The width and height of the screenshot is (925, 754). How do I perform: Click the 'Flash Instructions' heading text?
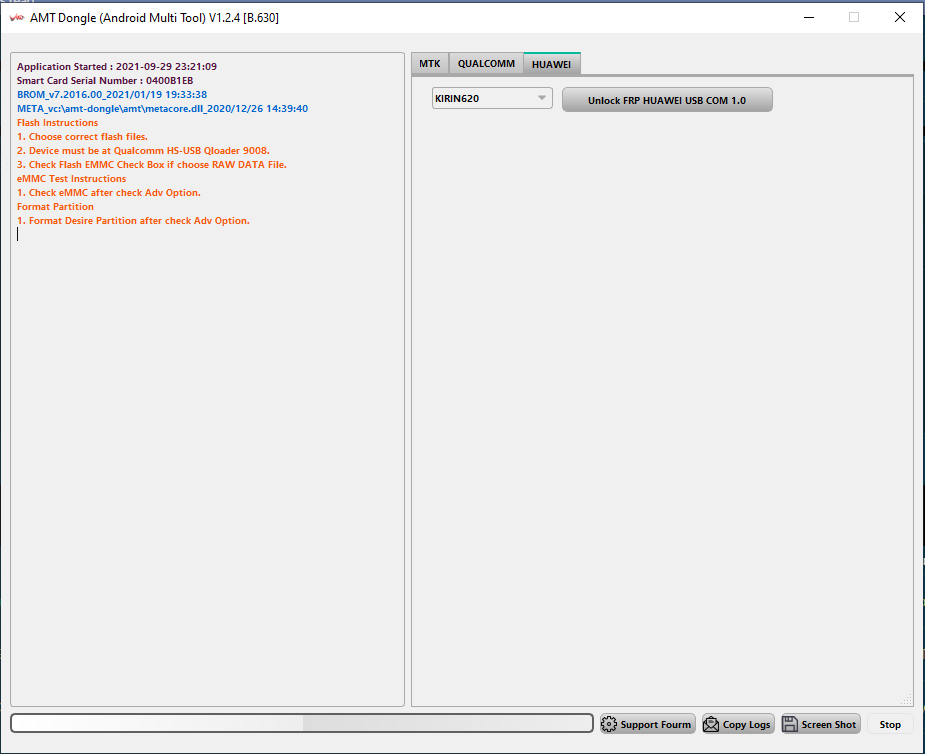(x=57, y=123)
